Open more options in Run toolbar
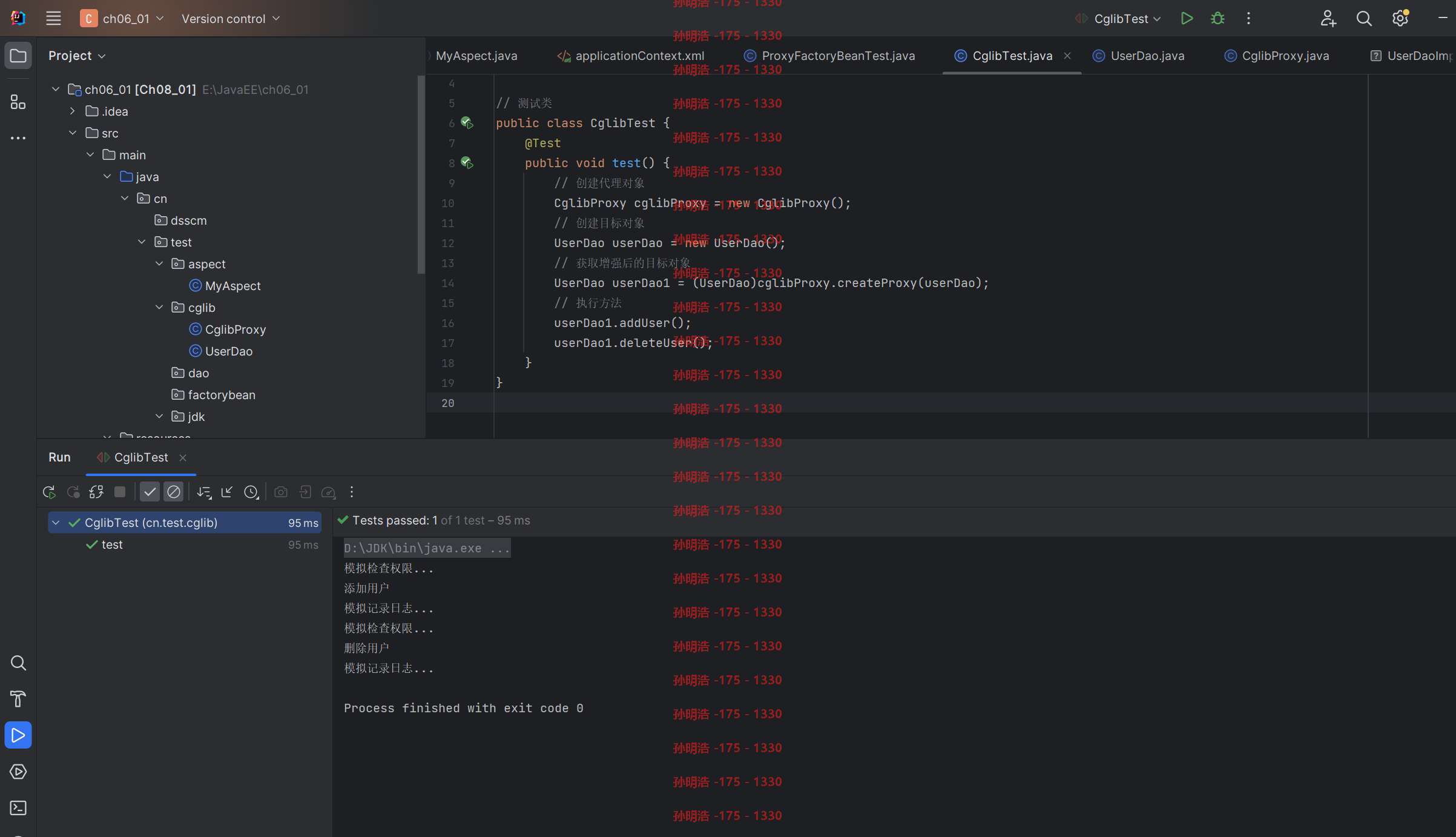Viewport: 1456px width, 837px height. (352, 492)
